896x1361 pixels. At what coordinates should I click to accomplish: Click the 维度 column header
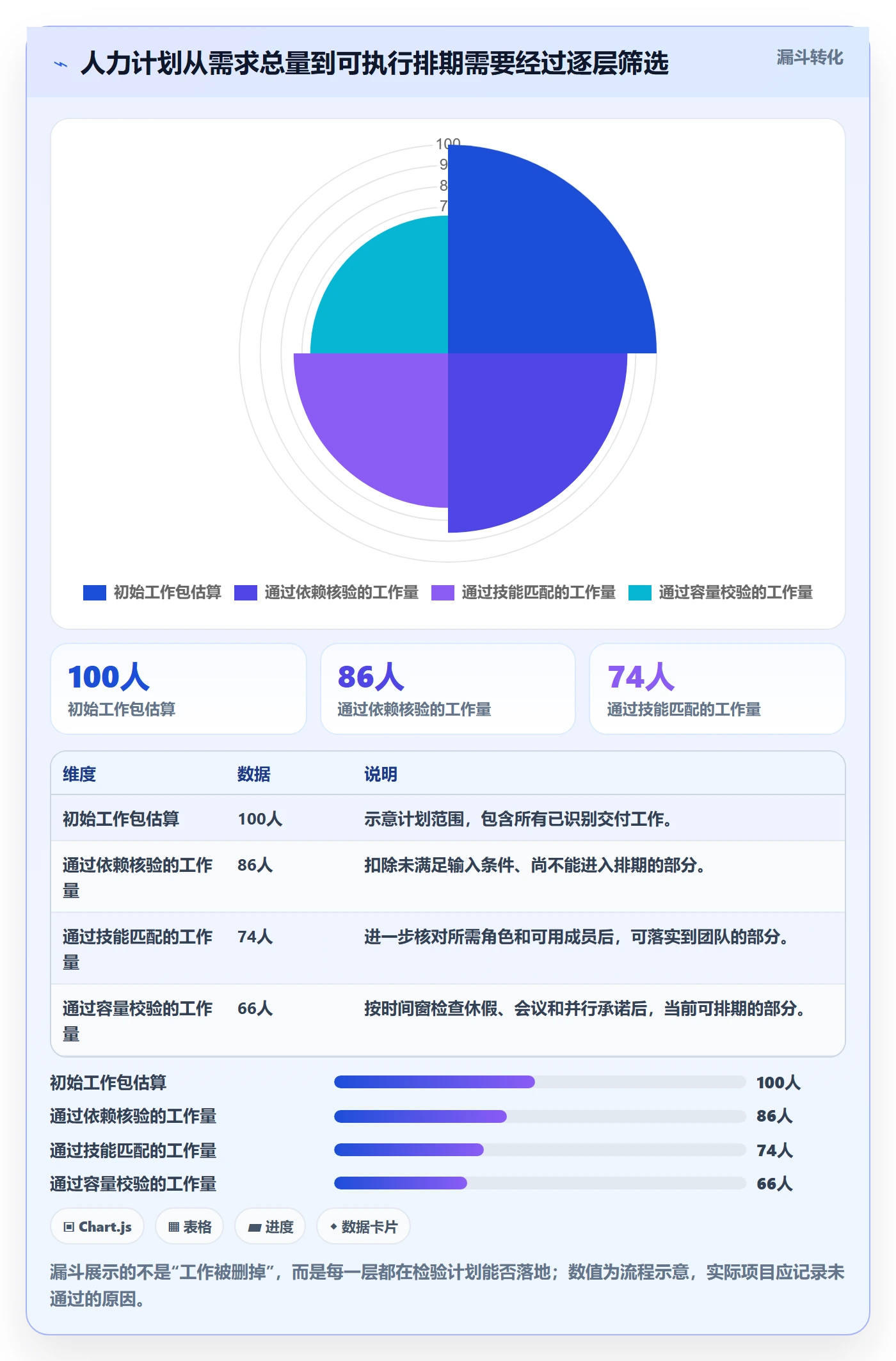coord(79,774)
